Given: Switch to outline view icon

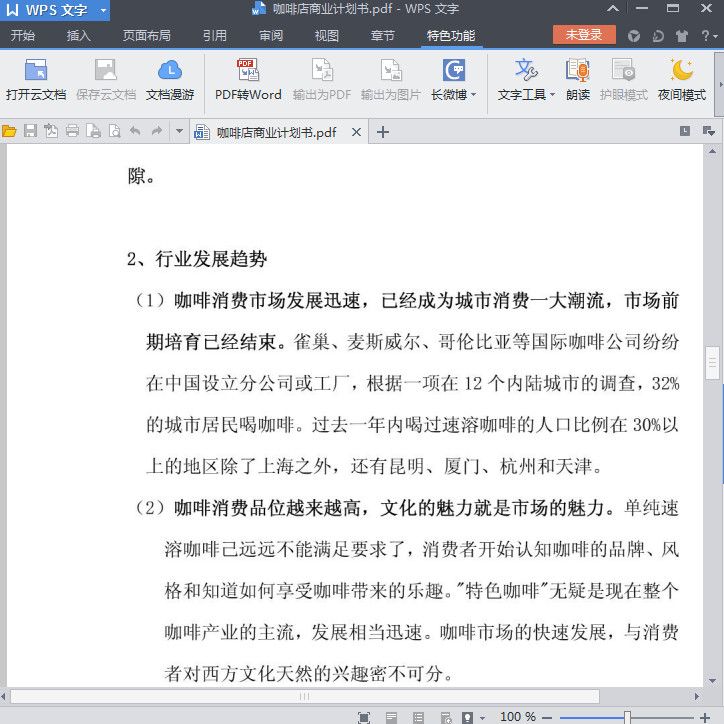Looking at the screenshot, I should coord(418,718).
